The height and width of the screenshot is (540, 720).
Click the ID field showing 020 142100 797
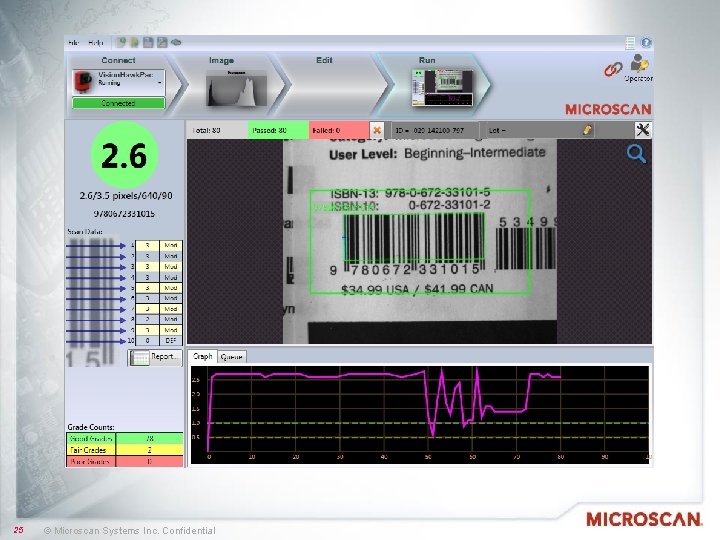click(434, 130)
